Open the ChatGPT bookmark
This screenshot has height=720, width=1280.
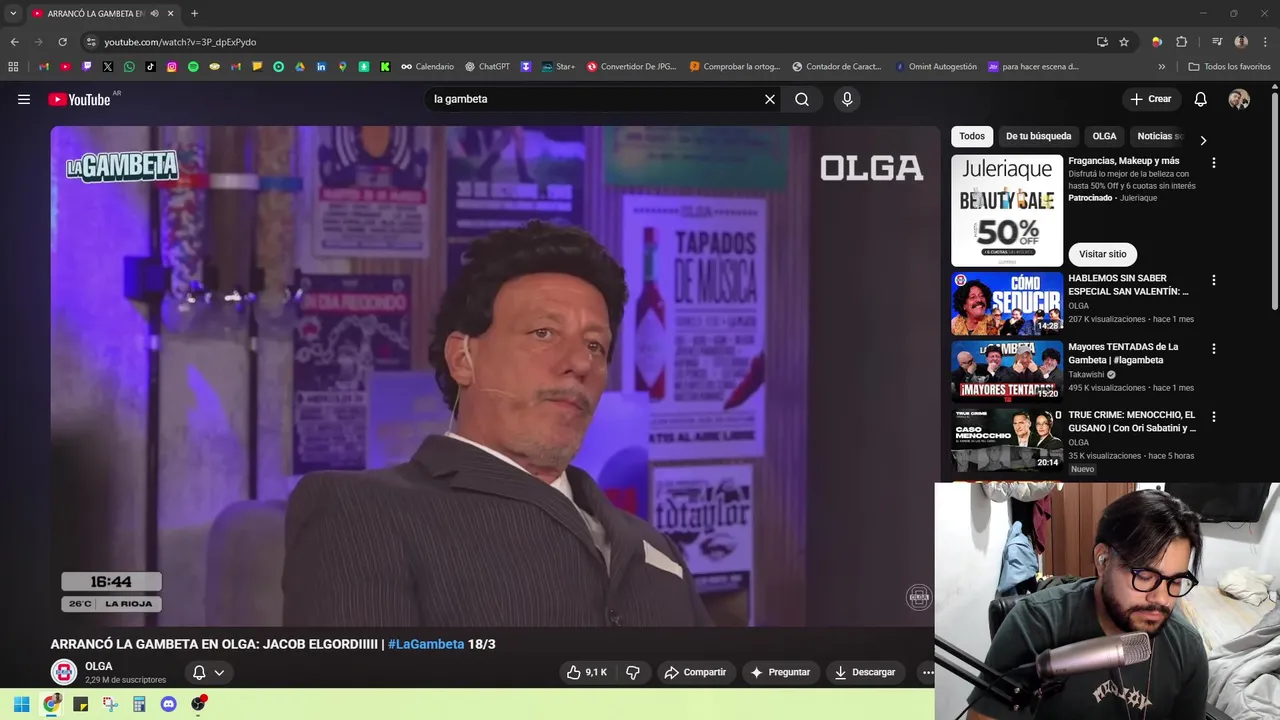487,67
